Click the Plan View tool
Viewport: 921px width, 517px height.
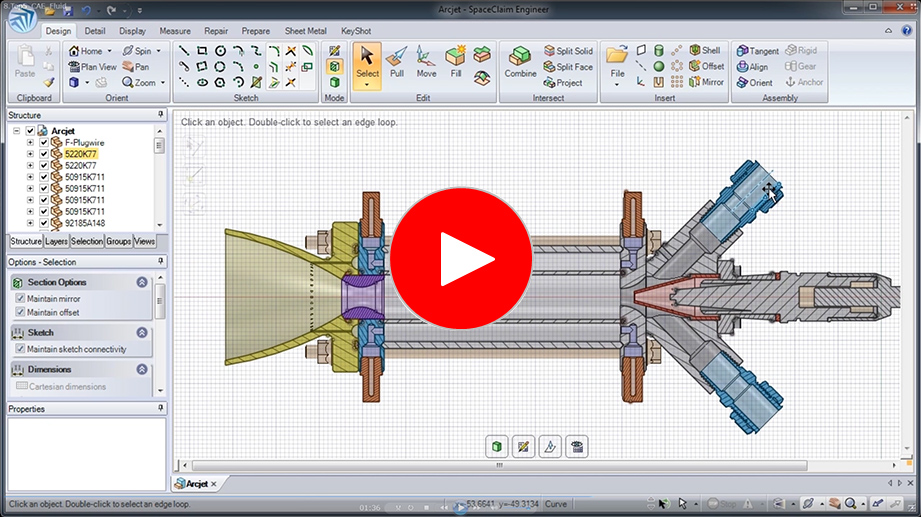click(92, 67)
